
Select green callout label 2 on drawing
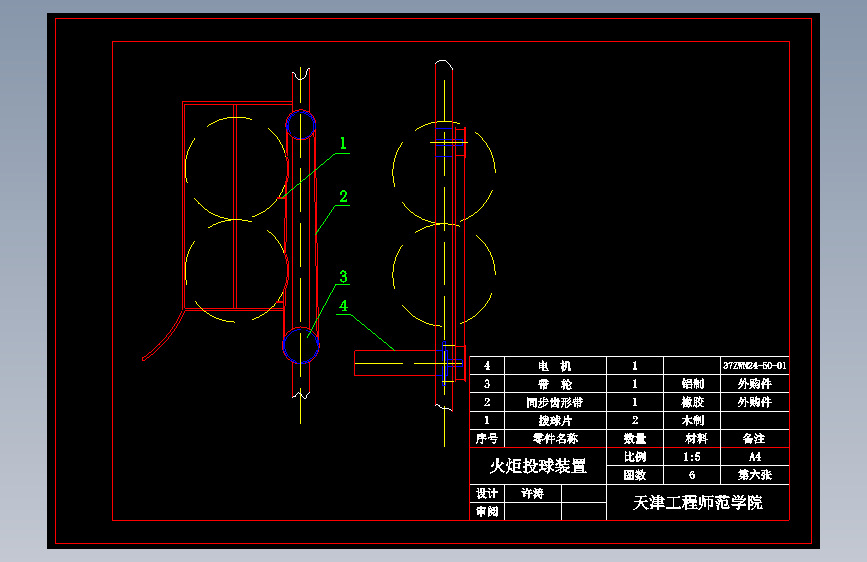[x=343, y=196]
